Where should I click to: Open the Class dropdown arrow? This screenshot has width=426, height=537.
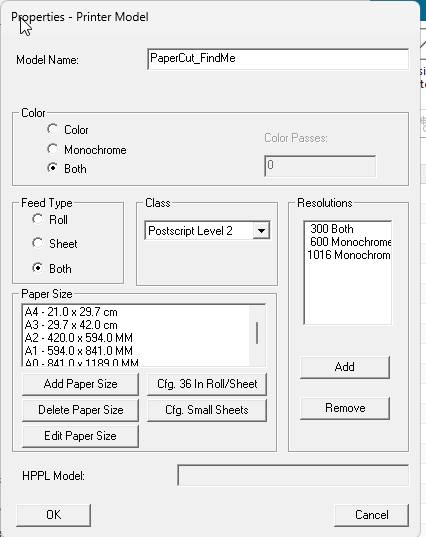coord(261,230)
